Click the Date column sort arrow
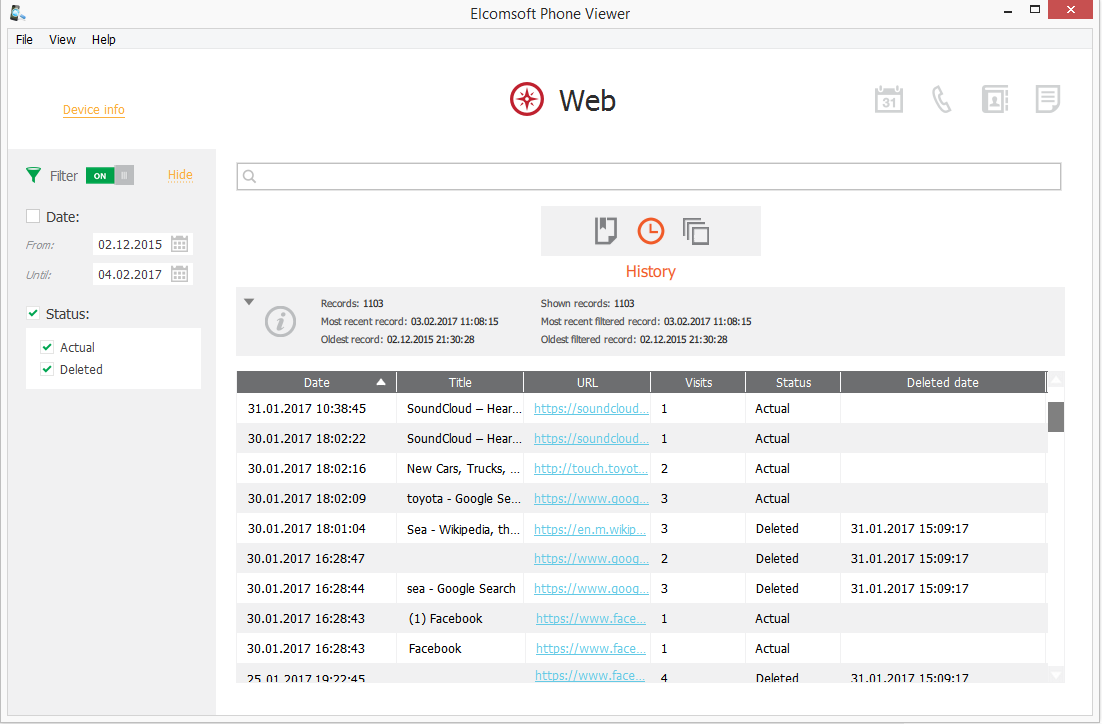The width and height of the screenshot is (1102, 724). coord(381,382)
